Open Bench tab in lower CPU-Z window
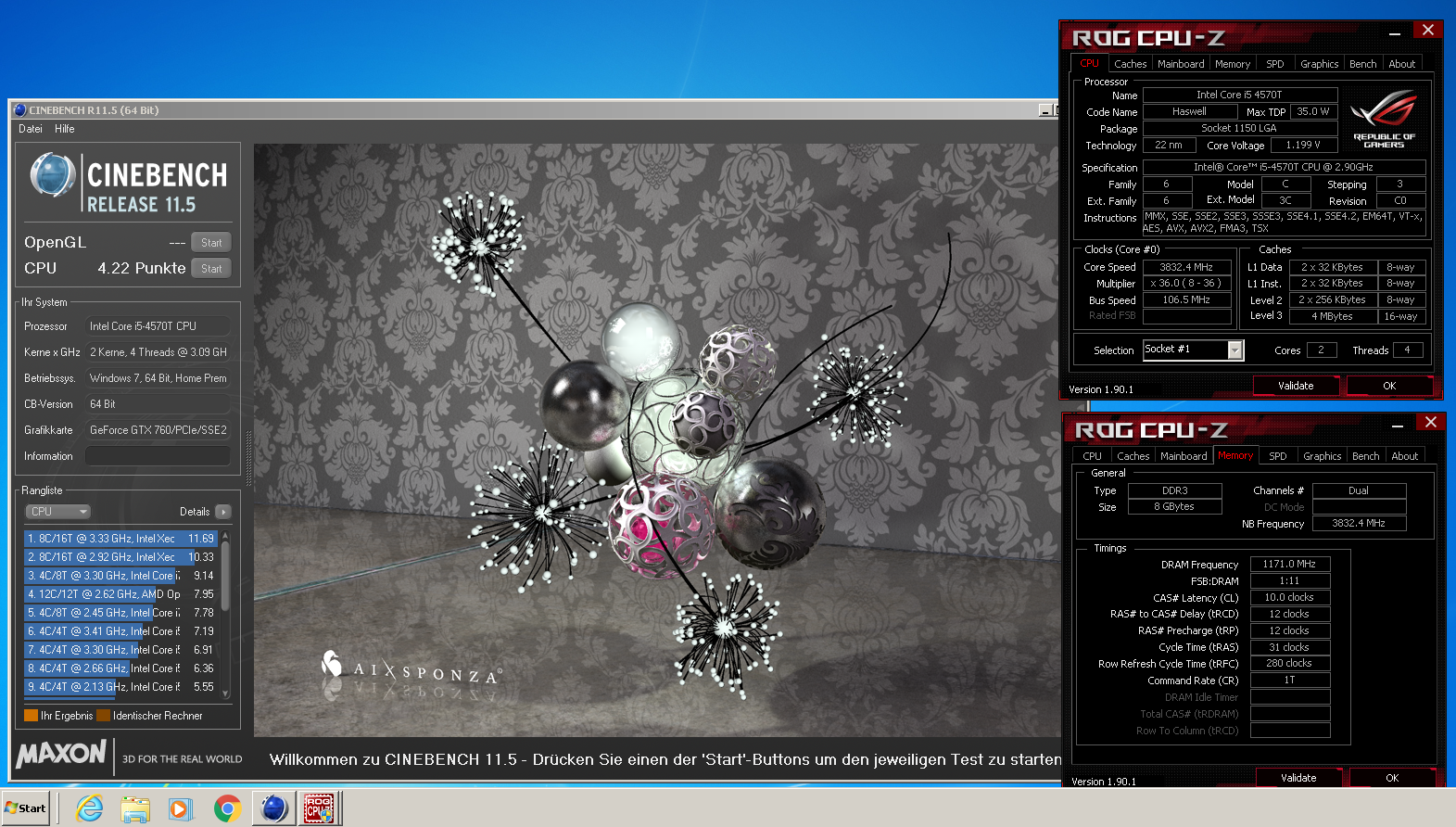Image resolution: width=1456 pixels, height=827 pixels. tap(1365, 456)
